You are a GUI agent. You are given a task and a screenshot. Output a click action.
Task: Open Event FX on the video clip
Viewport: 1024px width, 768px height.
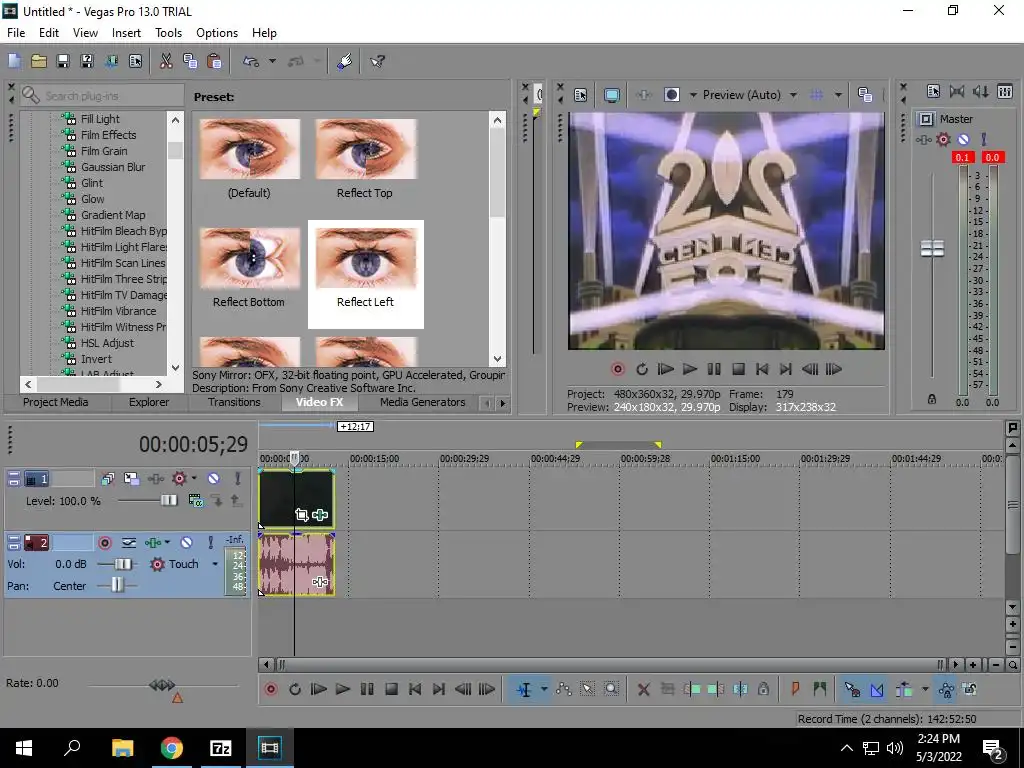(320, 515)
